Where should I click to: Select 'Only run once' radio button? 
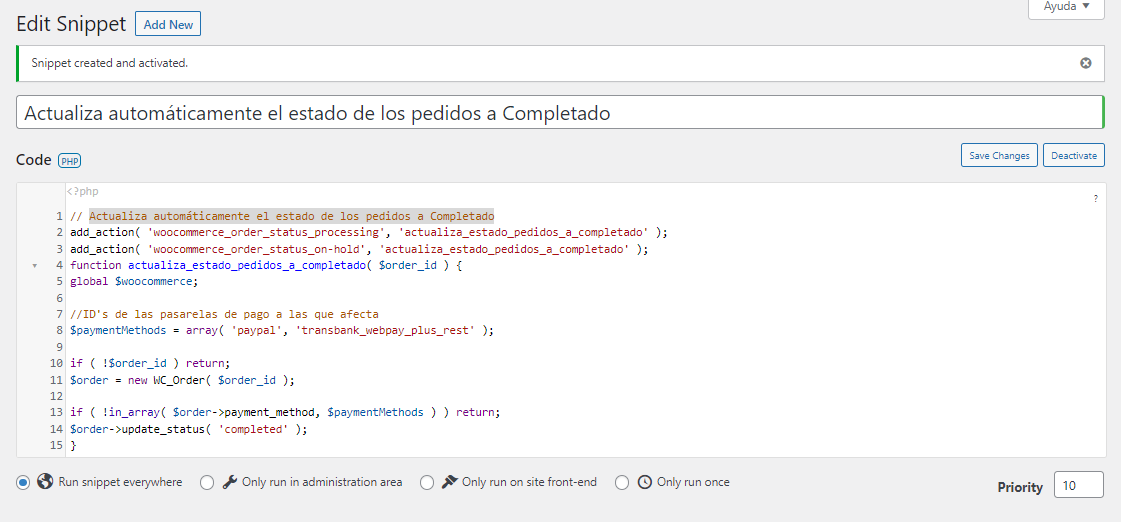pos(622,483)
